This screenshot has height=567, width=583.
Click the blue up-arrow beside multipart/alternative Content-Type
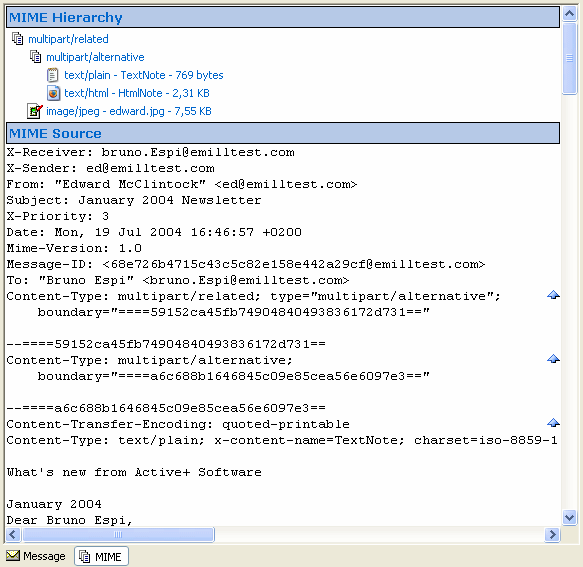(x=553, y=359)
